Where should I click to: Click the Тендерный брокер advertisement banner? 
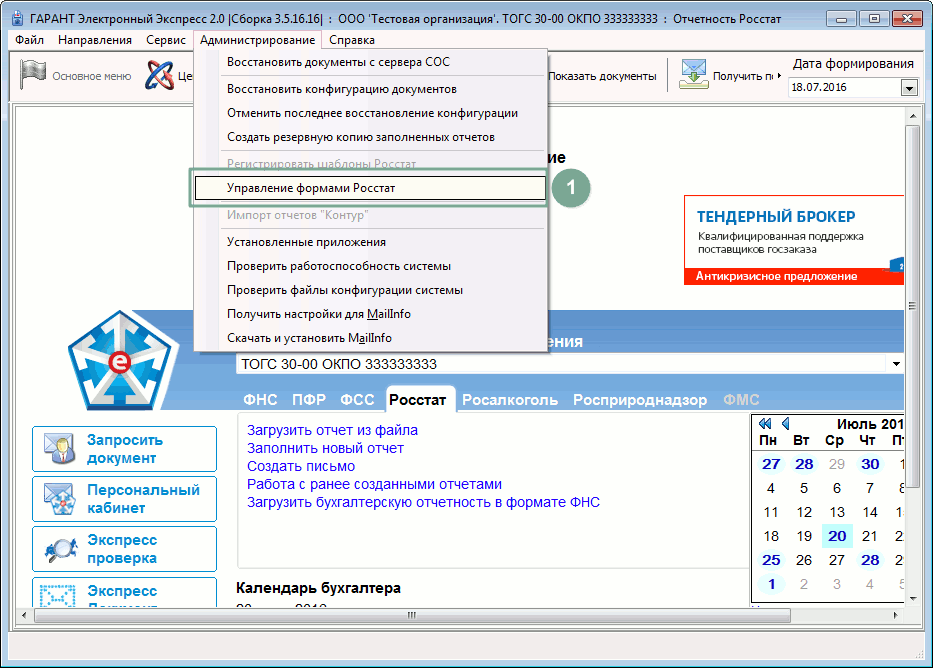(794, 240)
